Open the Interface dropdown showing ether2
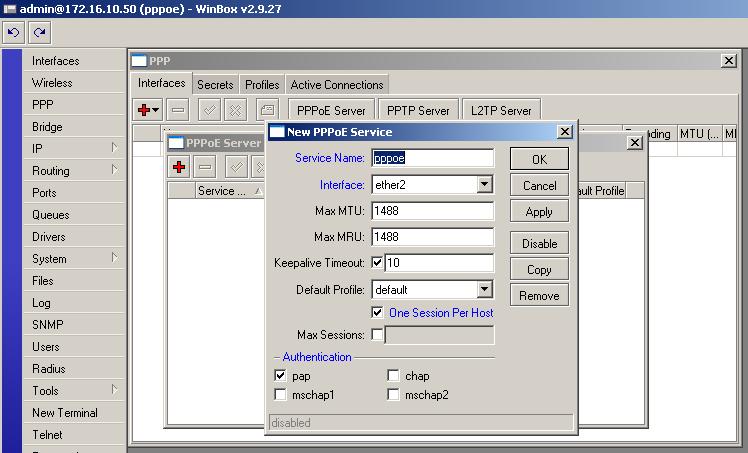748x453 pixels. (484, 185)
